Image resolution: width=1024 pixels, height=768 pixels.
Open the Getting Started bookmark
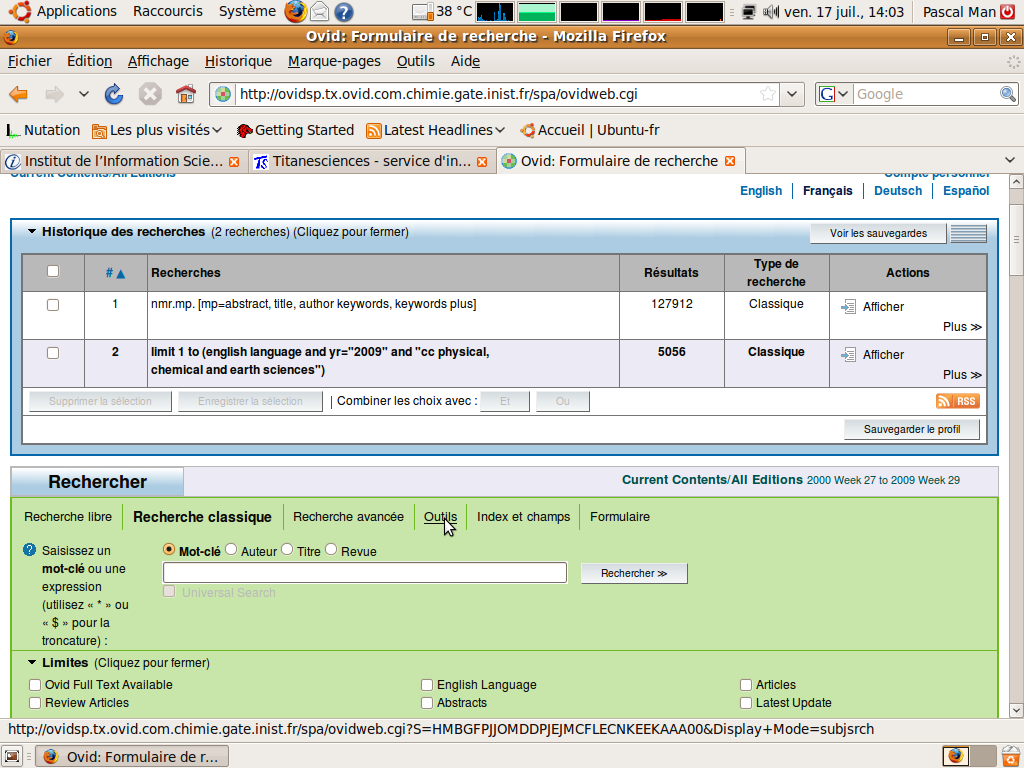point(295,130)
